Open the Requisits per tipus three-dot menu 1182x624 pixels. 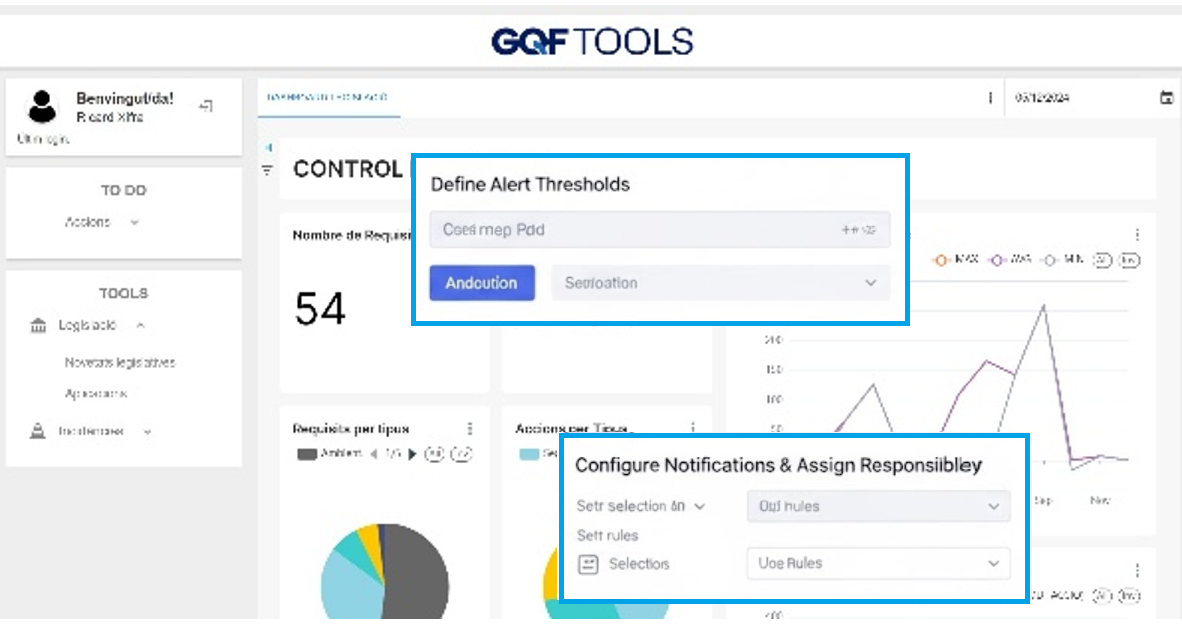pyautogui.click(x=470, y=428)
